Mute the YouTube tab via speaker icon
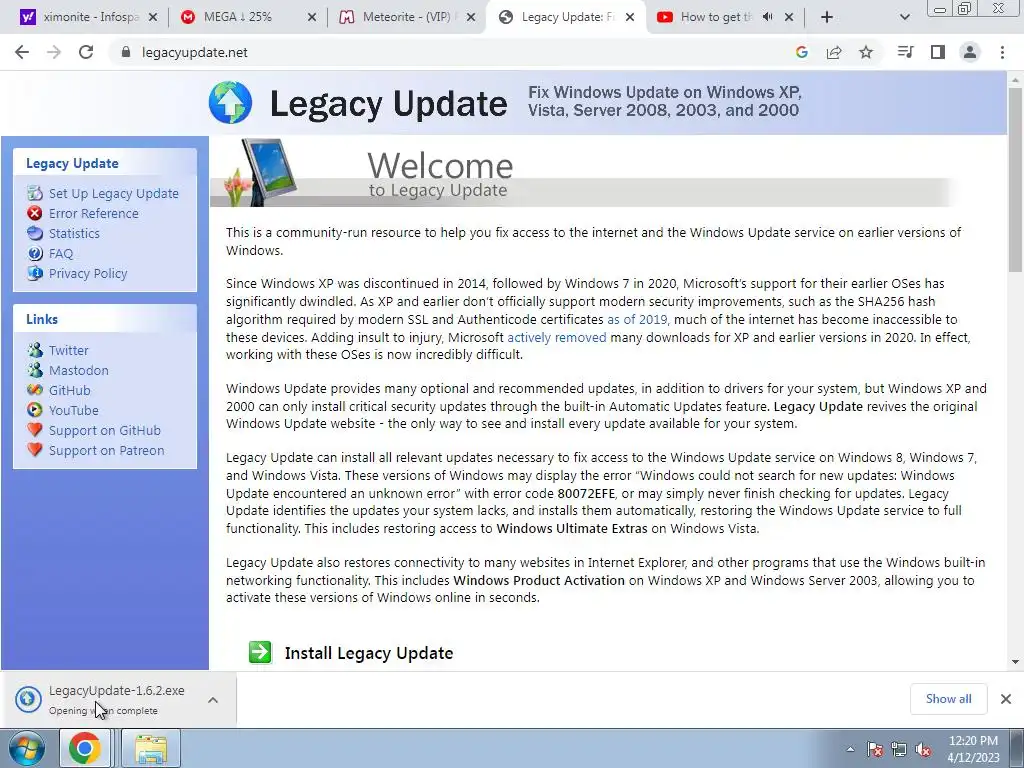 [x=768, y=17]
